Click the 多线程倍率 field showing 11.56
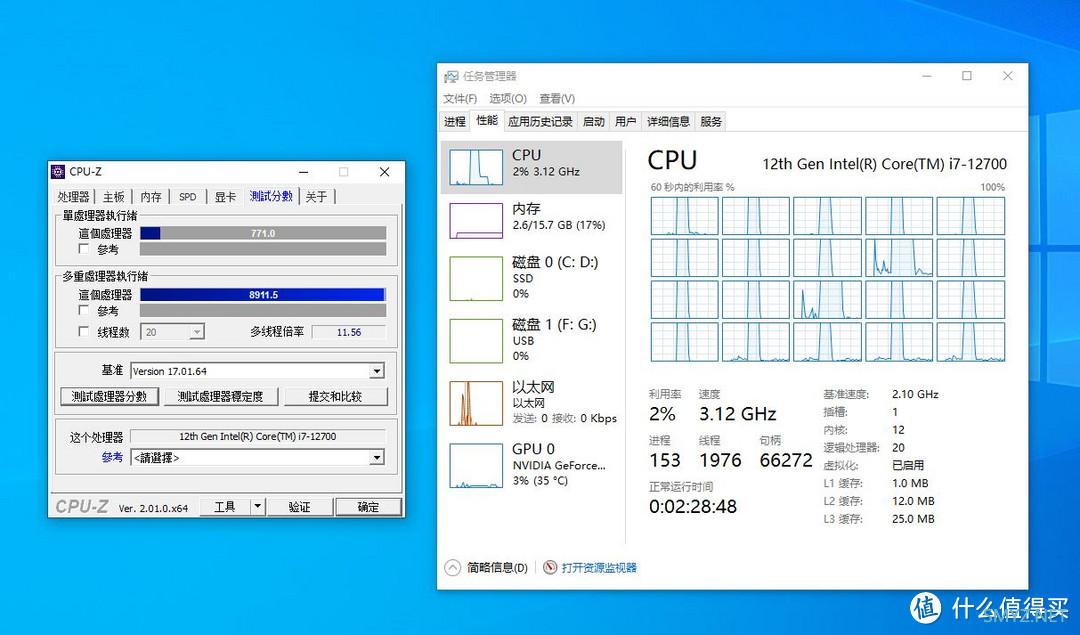The image size is (1080, 635). 349,332
